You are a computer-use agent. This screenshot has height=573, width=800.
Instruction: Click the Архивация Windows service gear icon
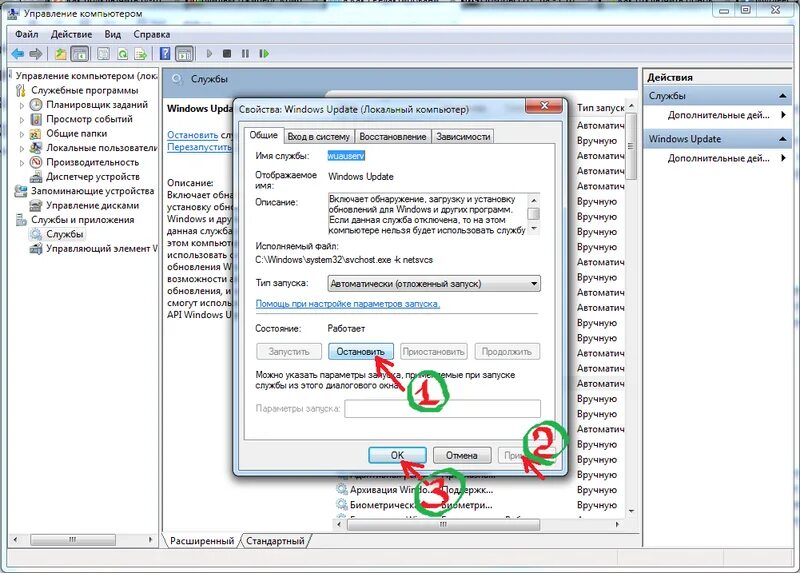pos(341,489)
